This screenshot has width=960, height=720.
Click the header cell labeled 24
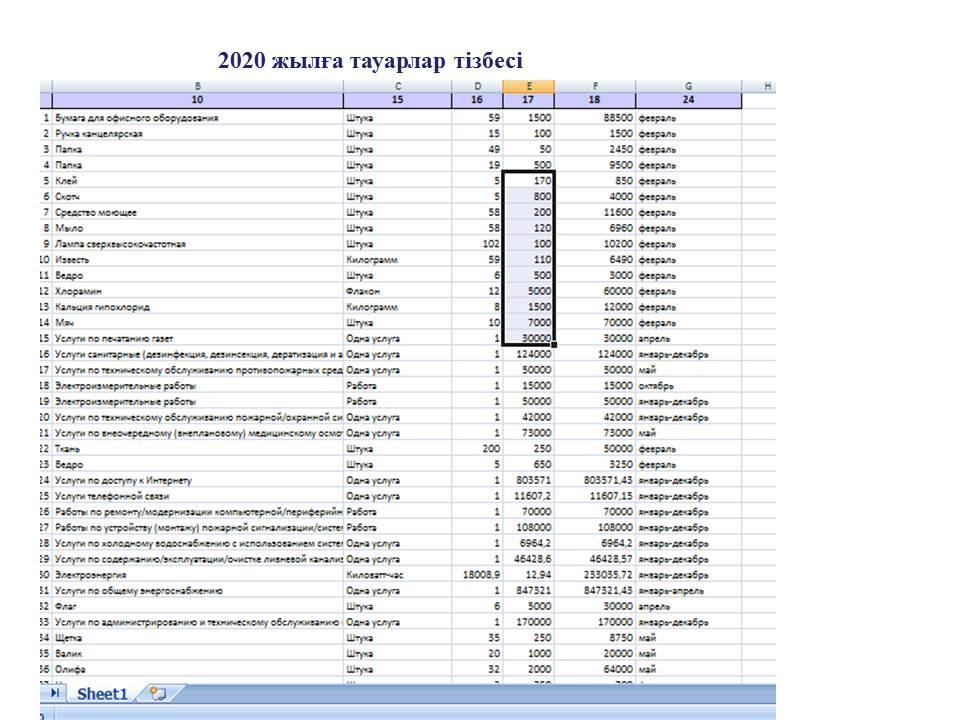click(688, 100)
